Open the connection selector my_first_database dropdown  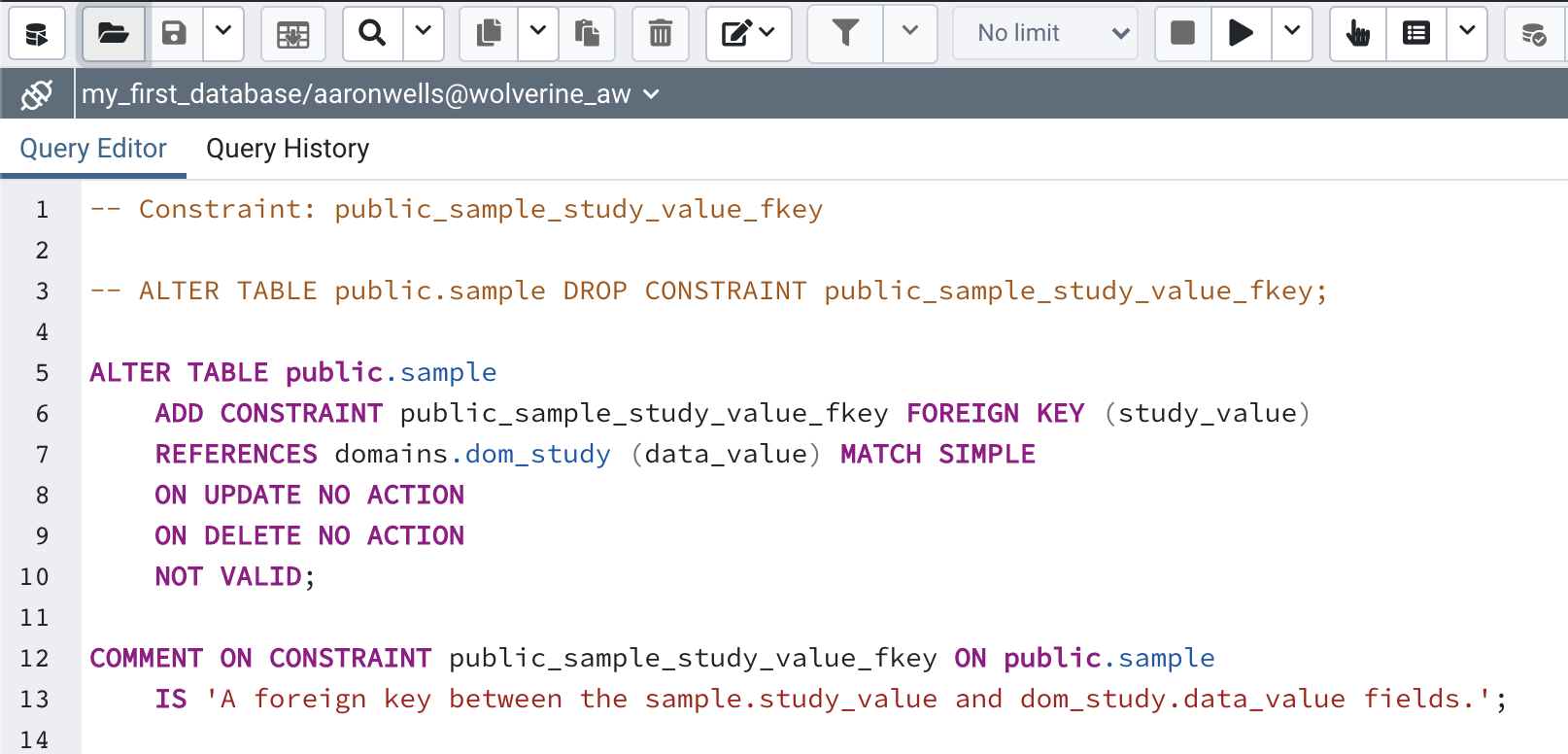[x=370, y=94]
